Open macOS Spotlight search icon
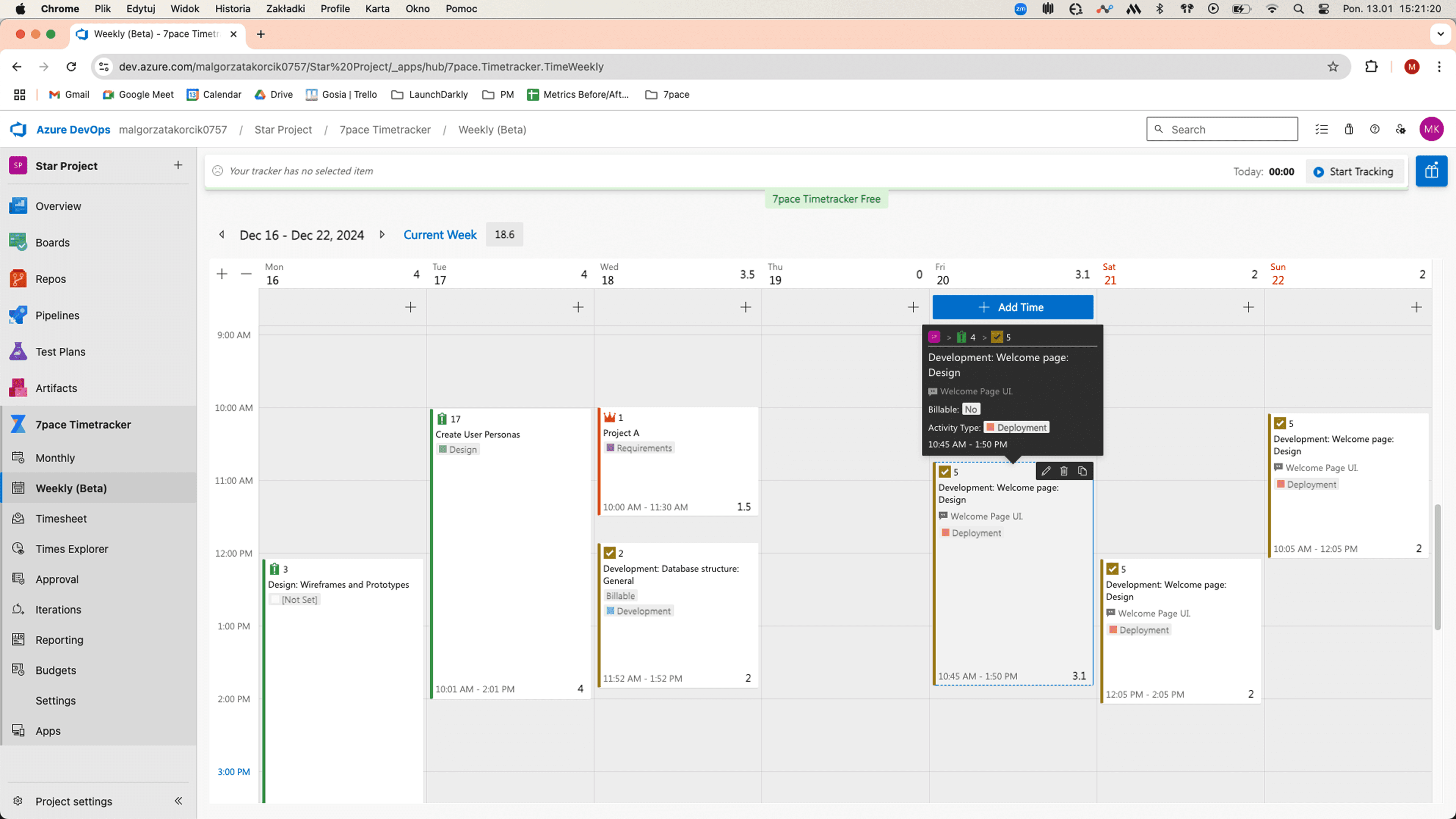The image size is (1456, 819). tap(1298, 8)
